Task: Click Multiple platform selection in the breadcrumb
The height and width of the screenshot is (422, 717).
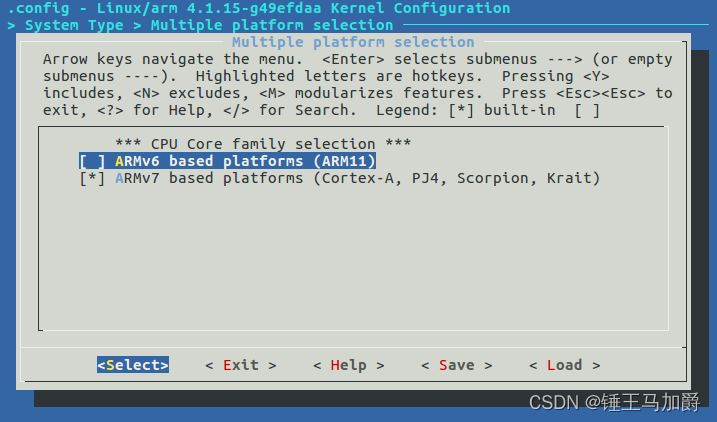Action: tap(271, 25)
